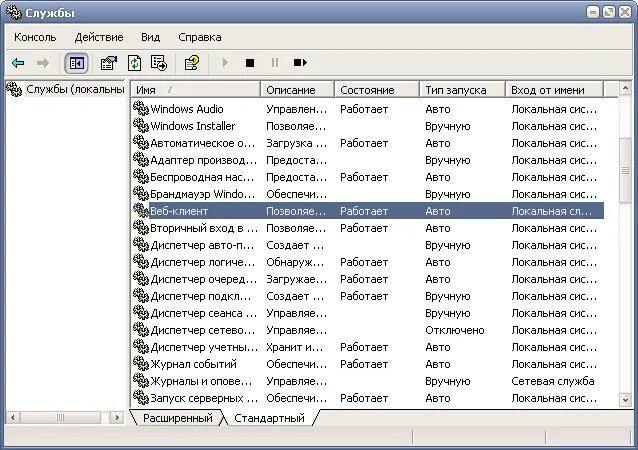Open the Справка menu

(x=200, y=37)
